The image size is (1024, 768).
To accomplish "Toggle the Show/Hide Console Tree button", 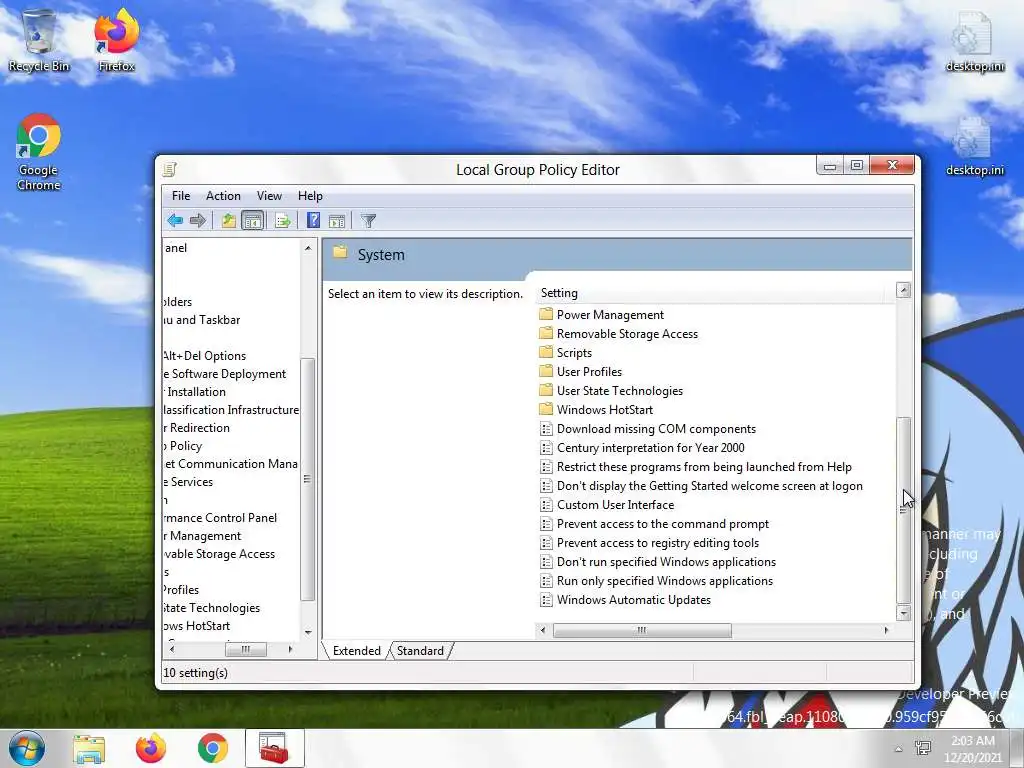I will [x=252, y=221].
